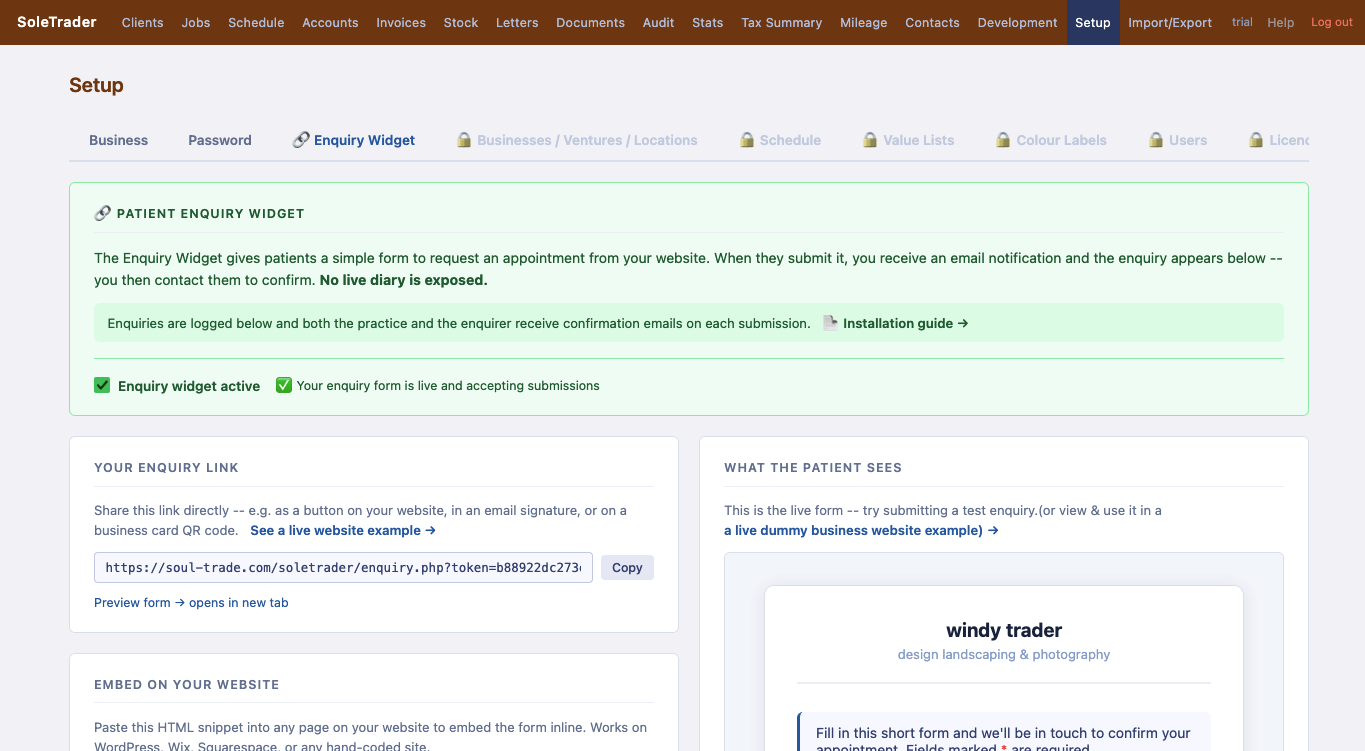
Task: Open the Mileage section
Action: (864, 22)
